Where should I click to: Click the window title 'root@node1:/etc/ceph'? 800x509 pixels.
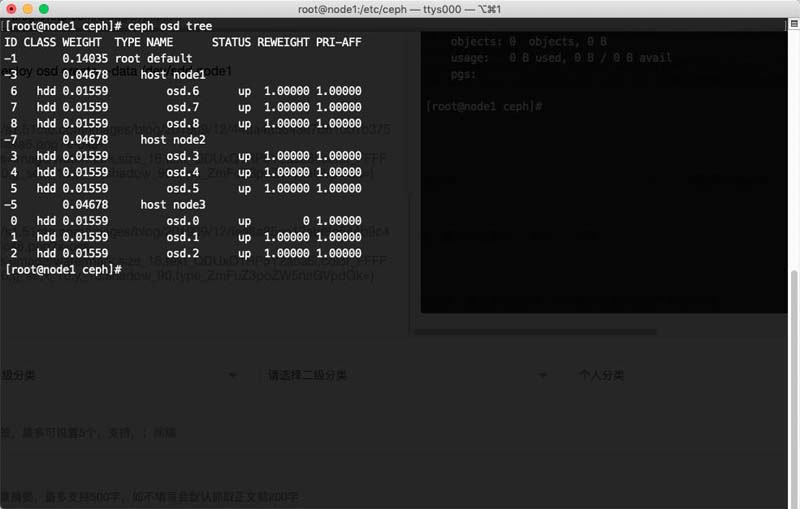[x=352, y=9]
